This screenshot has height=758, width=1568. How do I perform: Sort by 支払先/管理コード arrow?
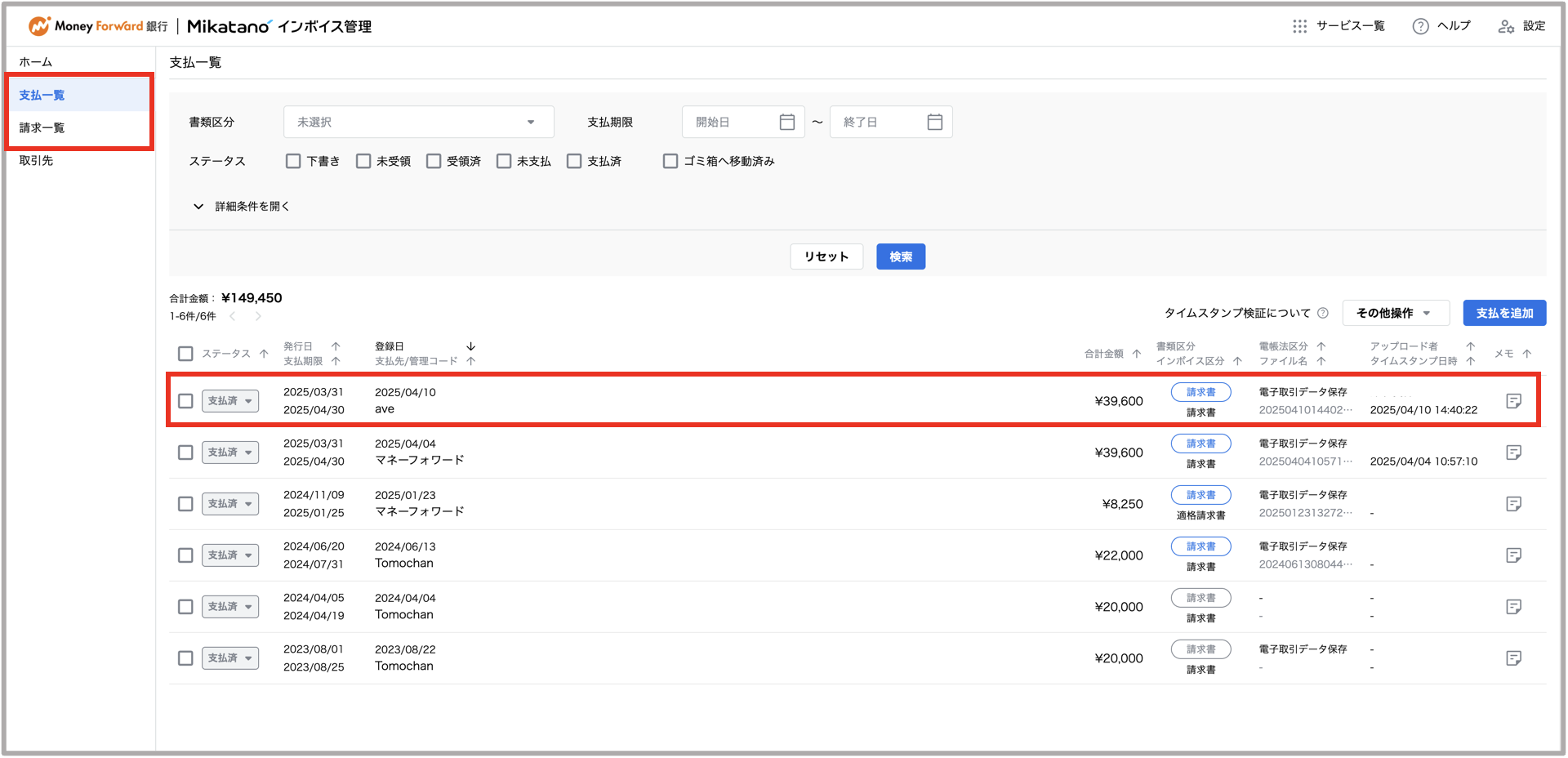[x=471, y=361]
